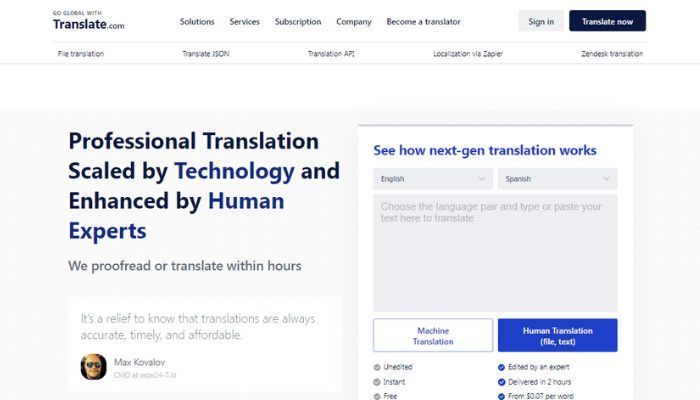Click Max Kovalov's avatar photo
The image size is (700, 400).
pyautogui.click(x=93, y=367)
